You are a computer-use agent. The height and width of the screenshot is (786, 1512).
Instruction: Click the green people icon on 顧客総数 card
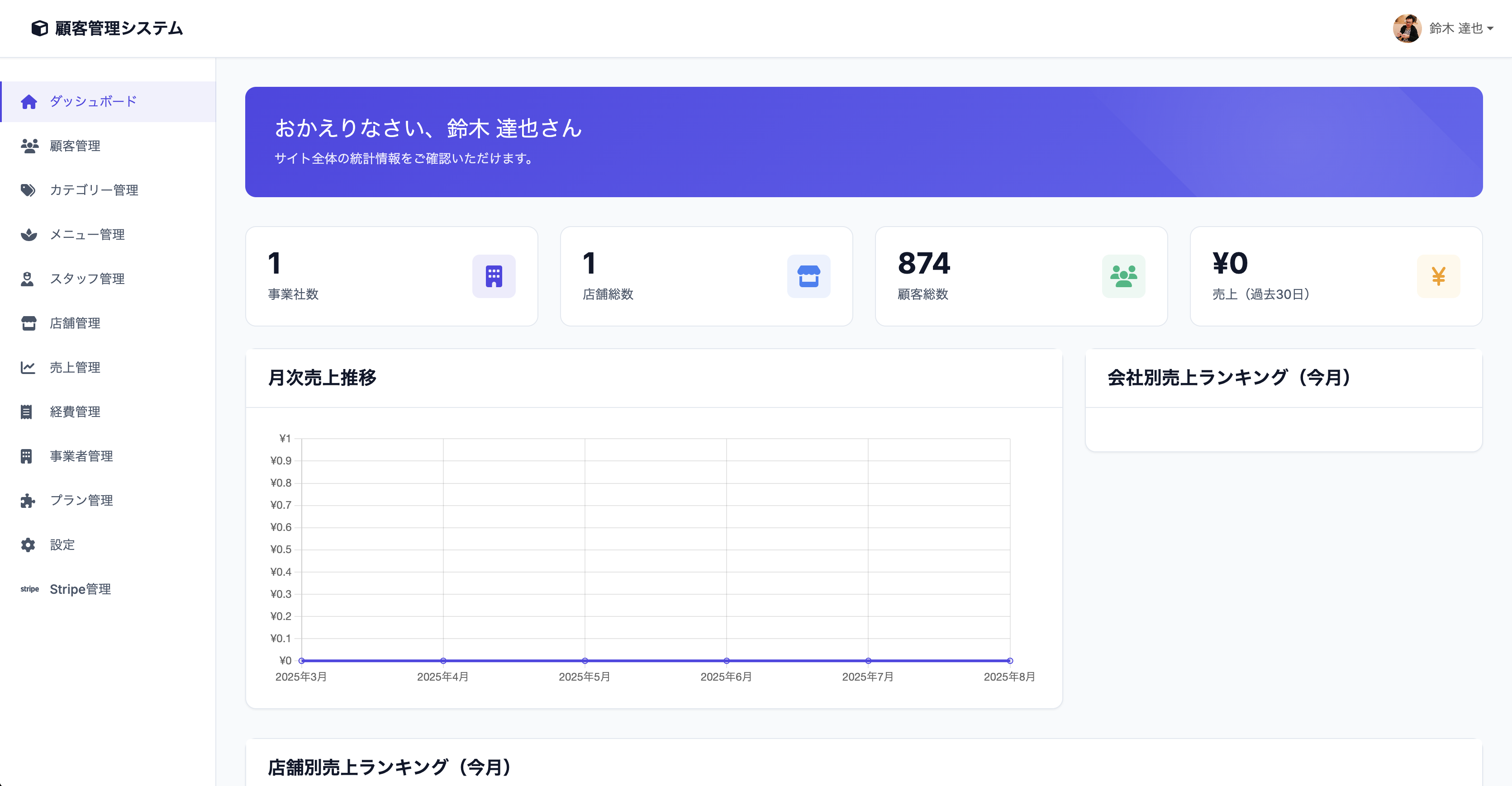[x=1123, y=276]
